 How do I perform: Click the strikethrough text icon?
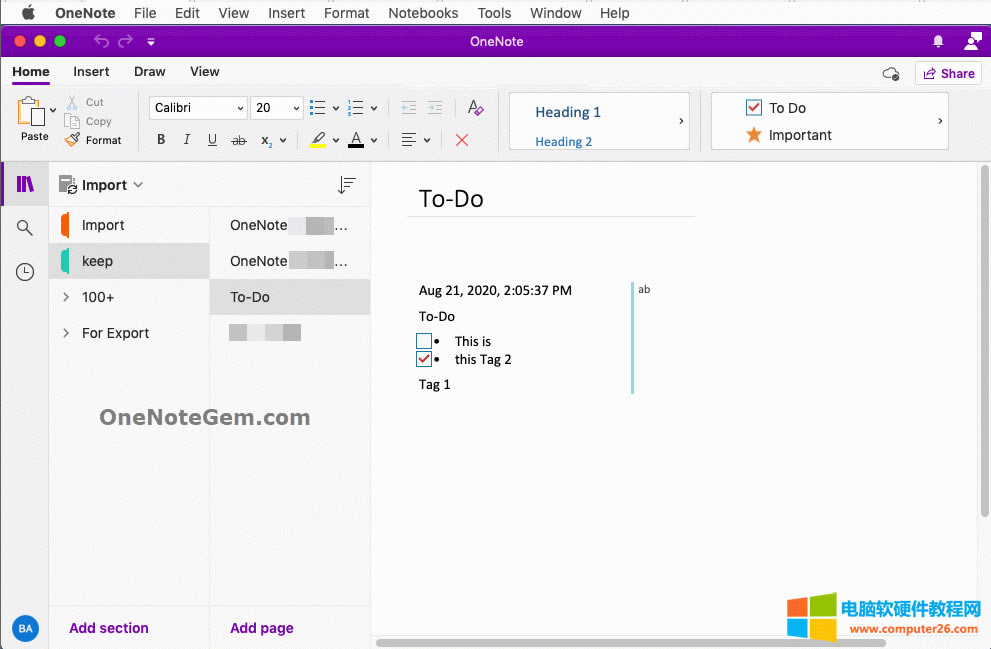click(x=238, y=140)
